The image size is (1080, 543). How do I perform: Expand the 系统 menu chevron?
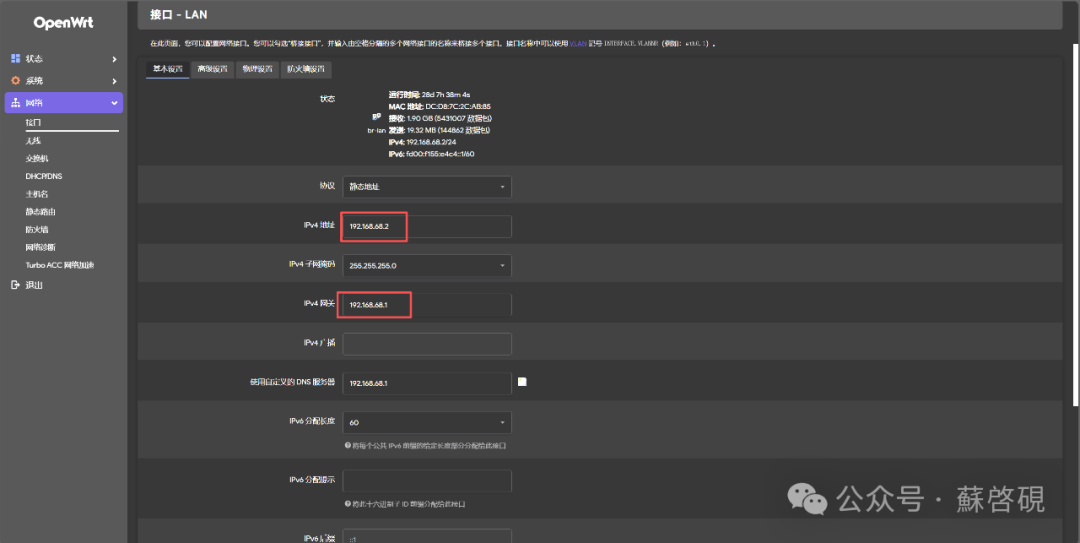114,81
